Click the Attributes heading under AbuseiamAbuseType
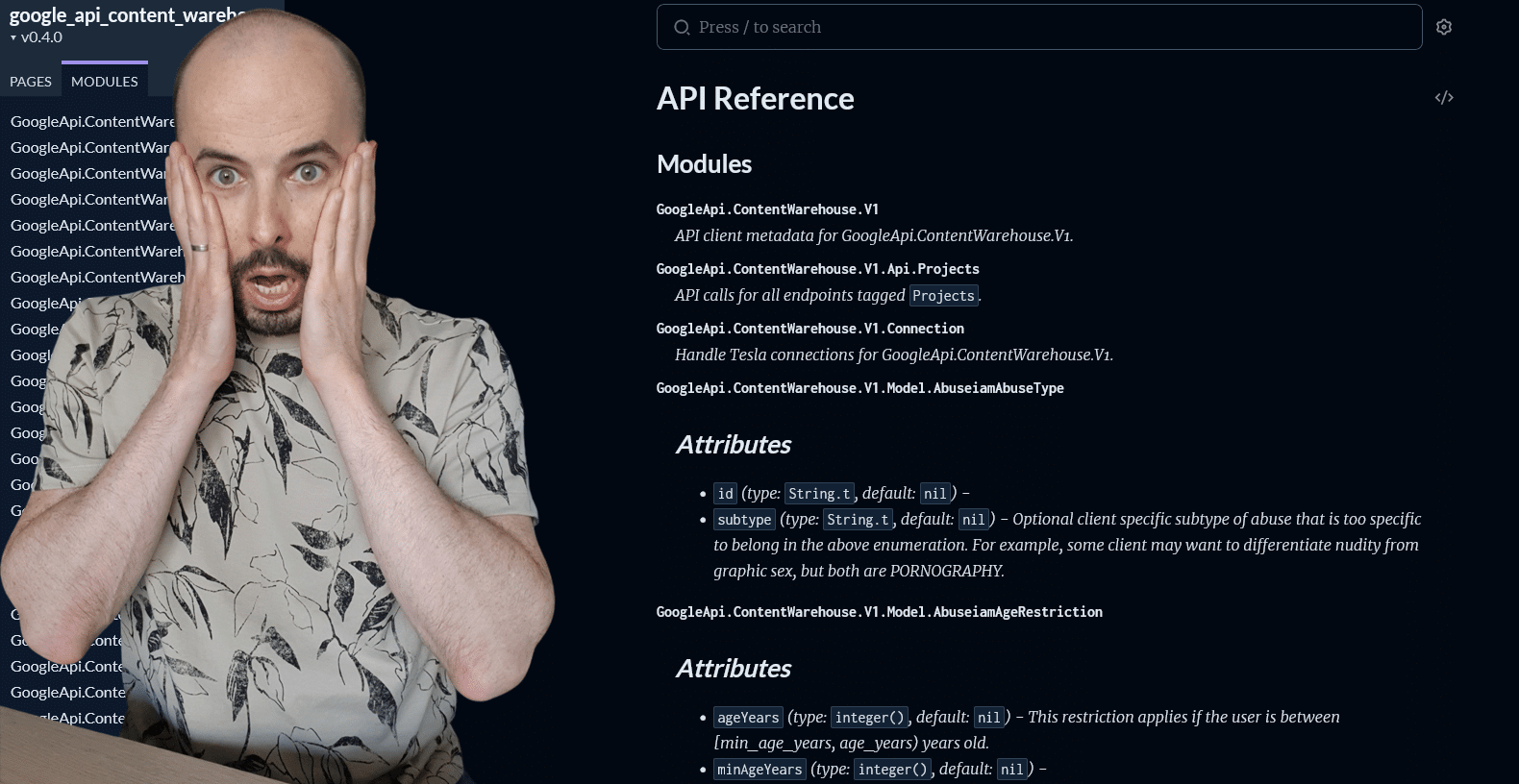The height and width of the screenshot is (784, 1519). (x=734, y=445)
